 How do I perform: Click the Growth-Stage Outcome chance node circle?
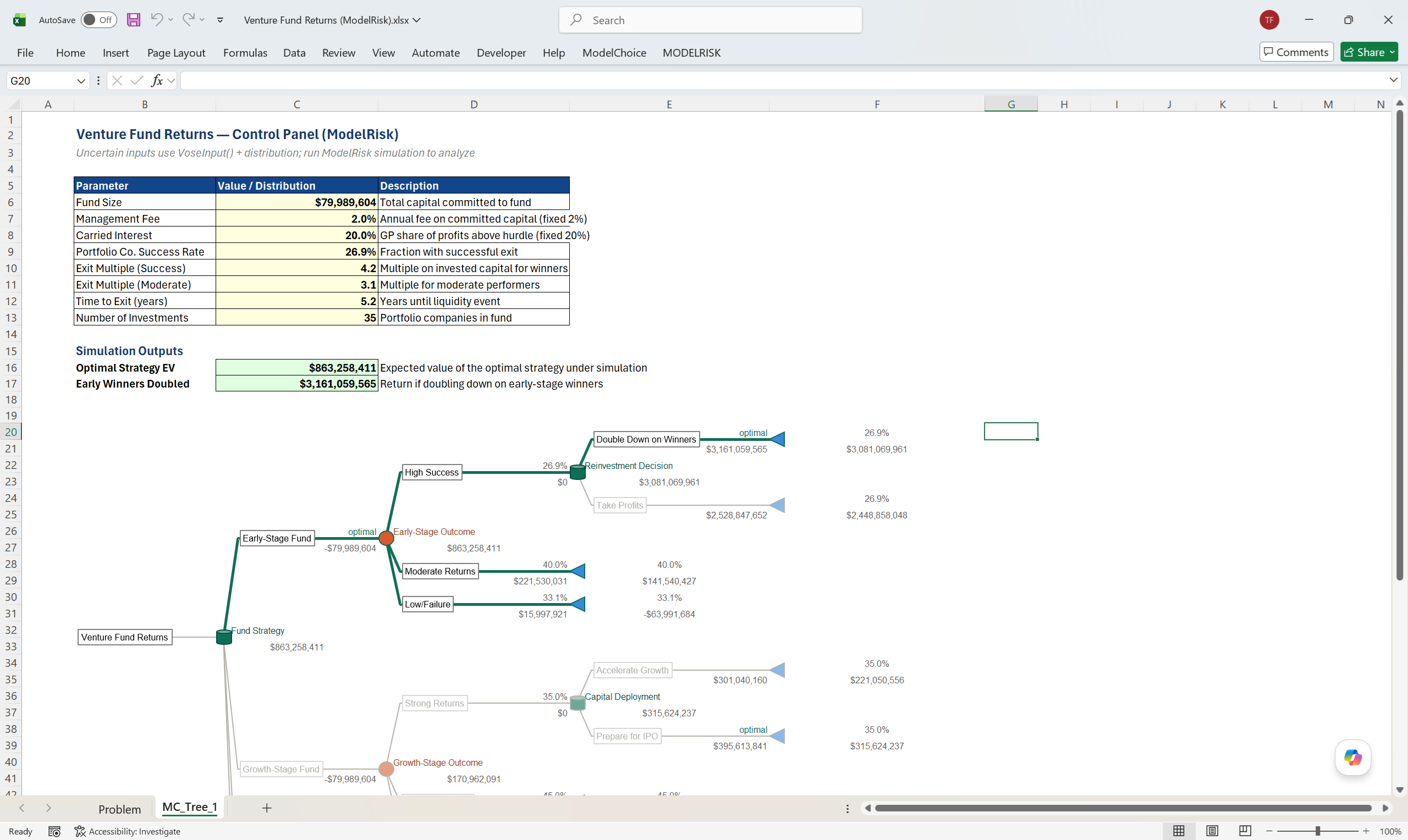pos(386,769)
